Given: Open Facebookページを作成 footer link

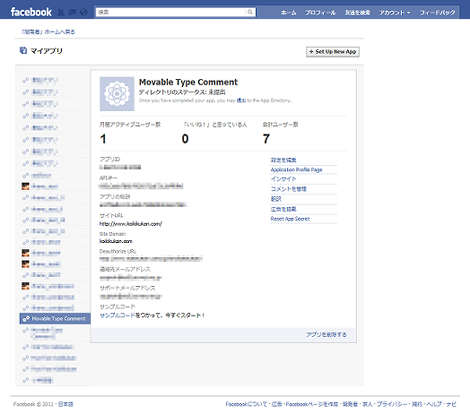Looking at the screenshot, I should 312,404.
